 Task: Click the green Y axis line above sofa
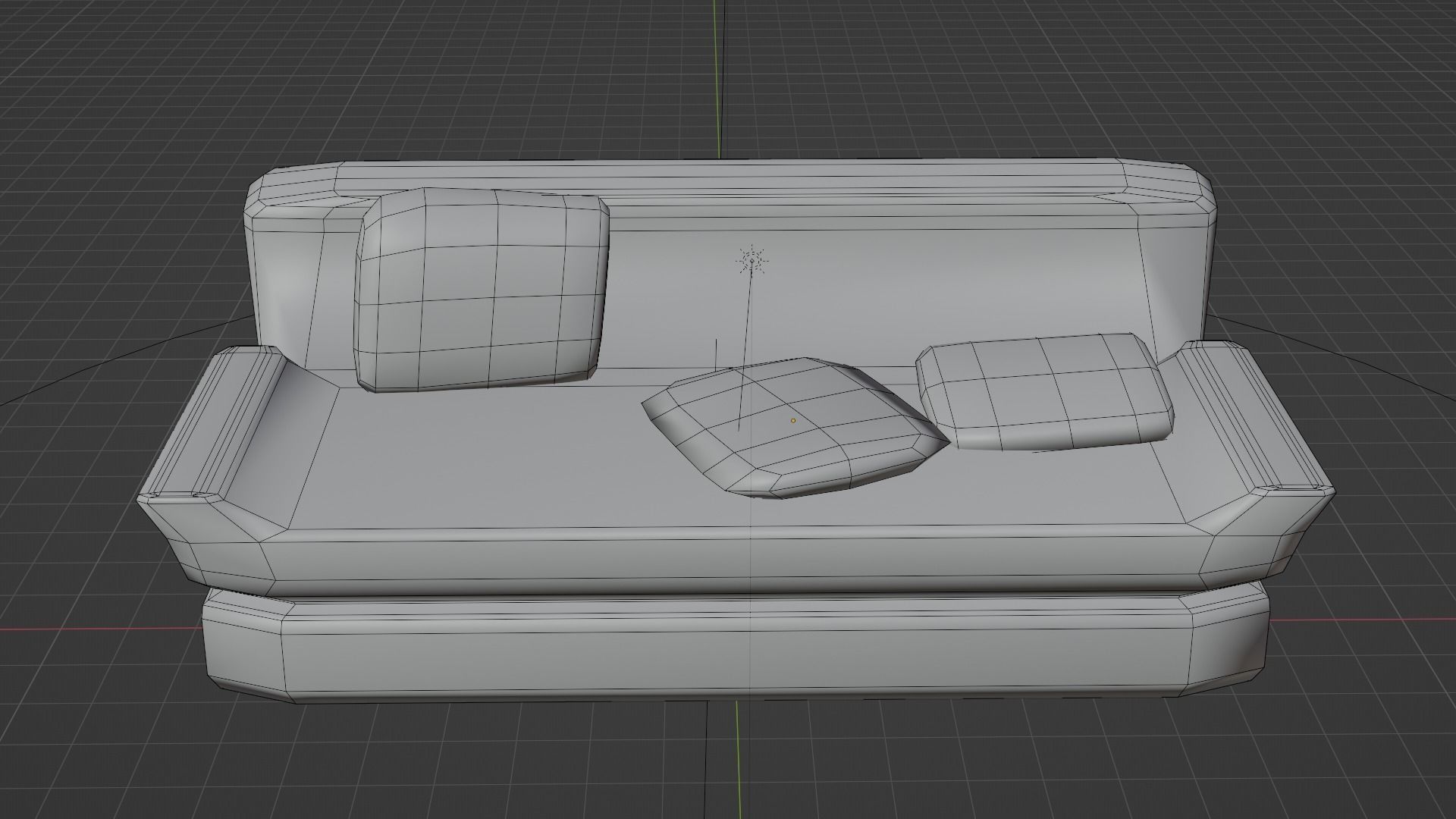click(715, 76)
